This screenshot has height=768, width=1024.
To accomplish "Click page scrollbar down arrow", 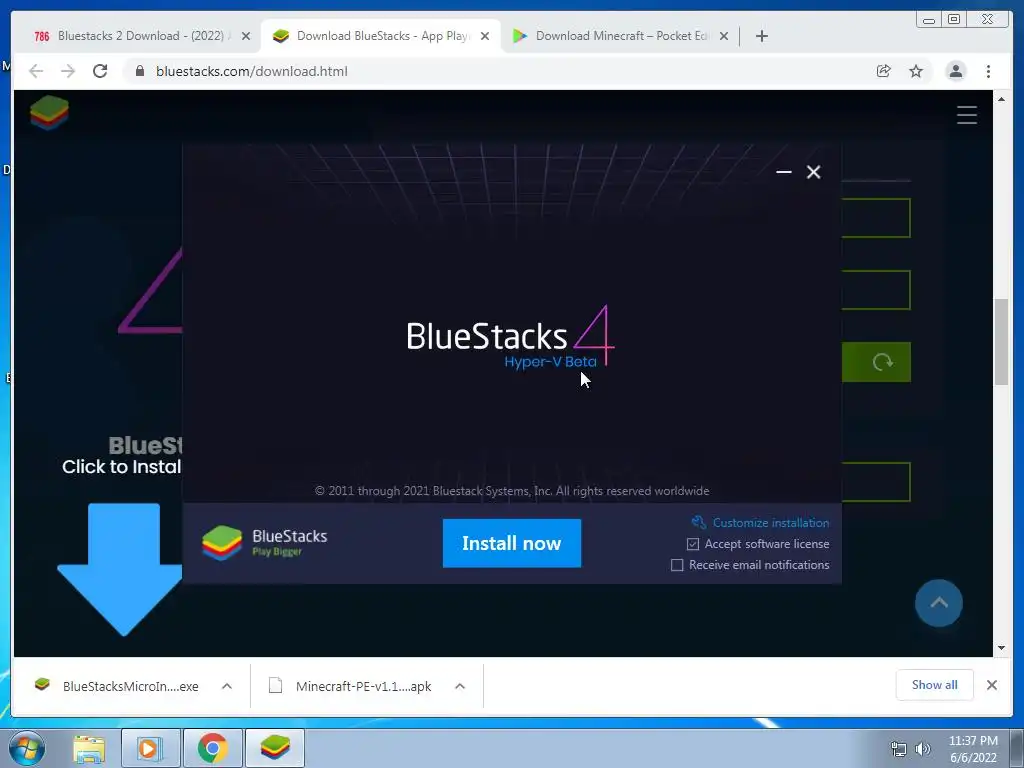I will pos(1001,648).
